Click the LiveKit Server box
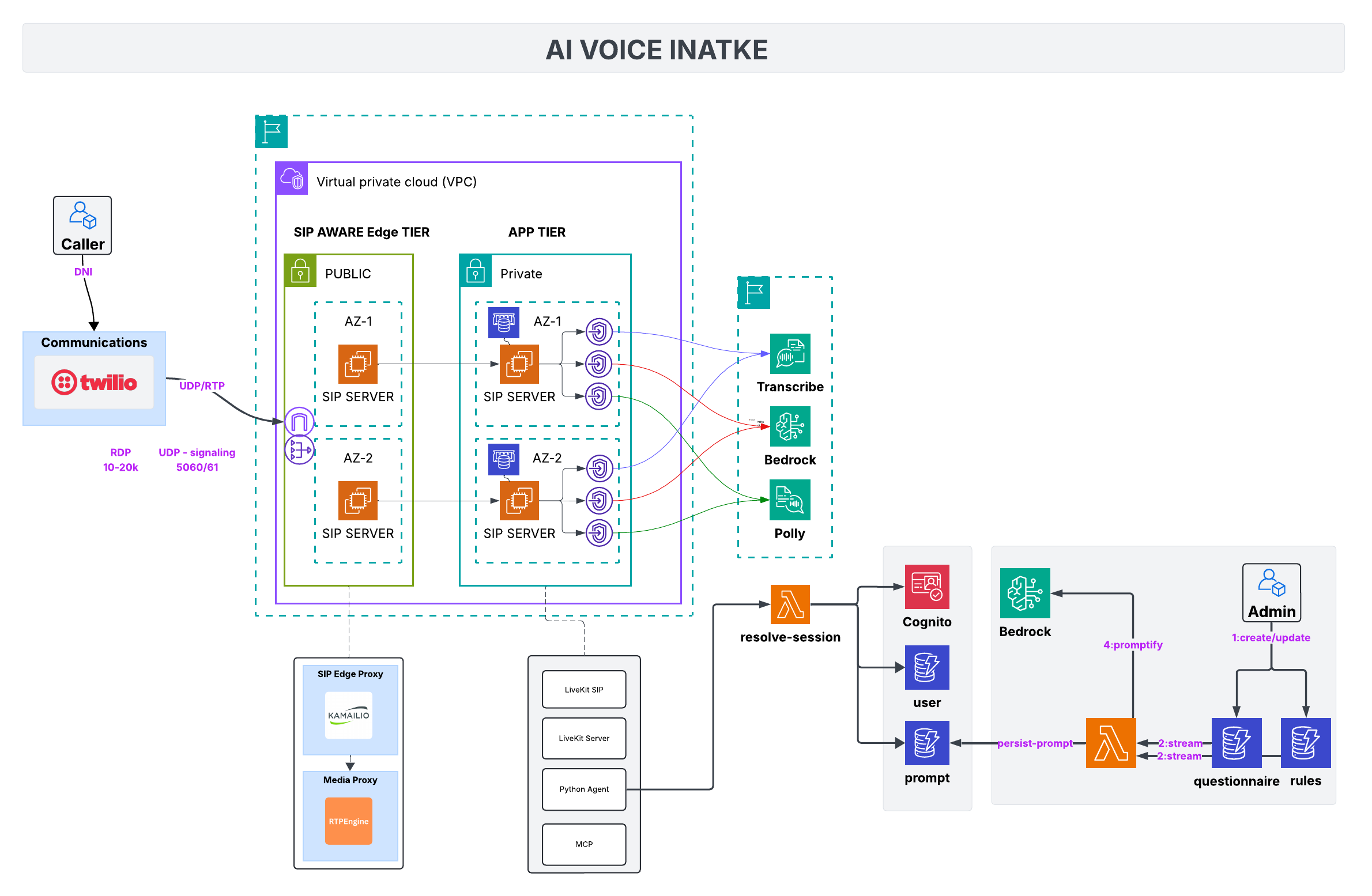This screenshot has width=1372, height=896. pos(583,738)
